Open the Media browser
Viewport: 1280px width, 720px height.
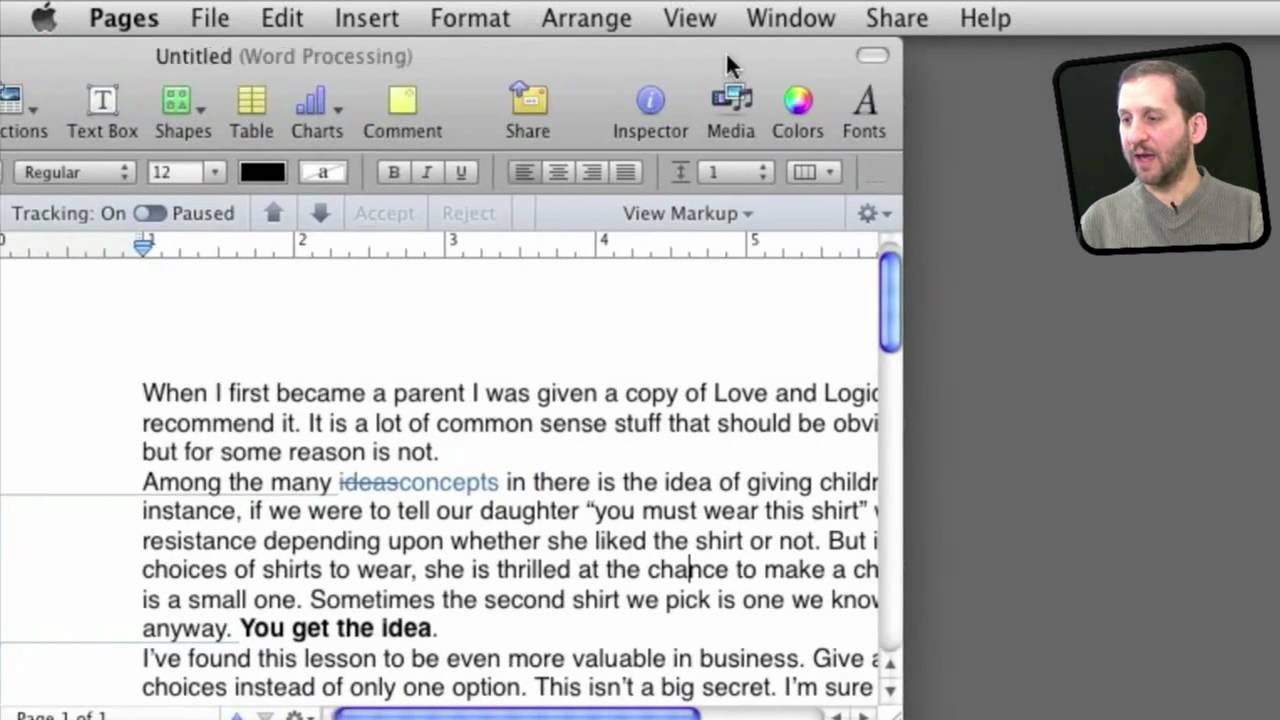point(731,111)
